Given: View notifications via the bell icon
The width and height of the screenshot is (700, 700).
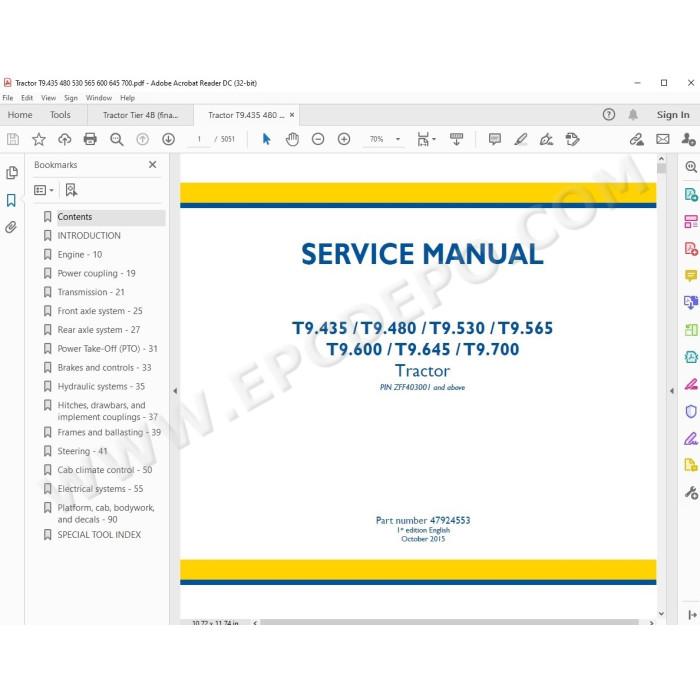Looking at the screenshot, I should [x=633, y=115].
